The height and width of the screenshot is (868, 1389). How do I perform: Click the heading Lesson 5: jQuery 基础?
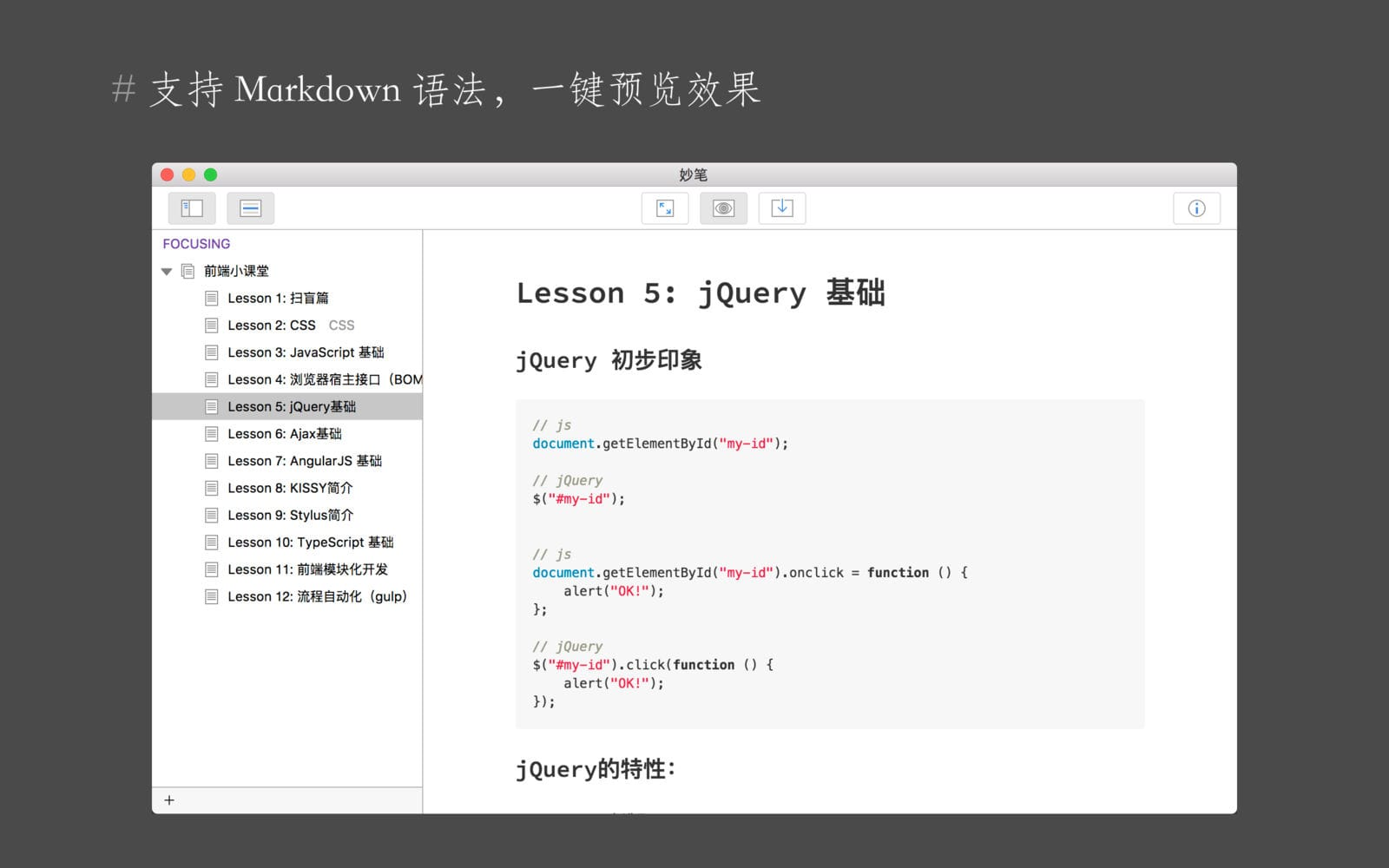[701, 293]
